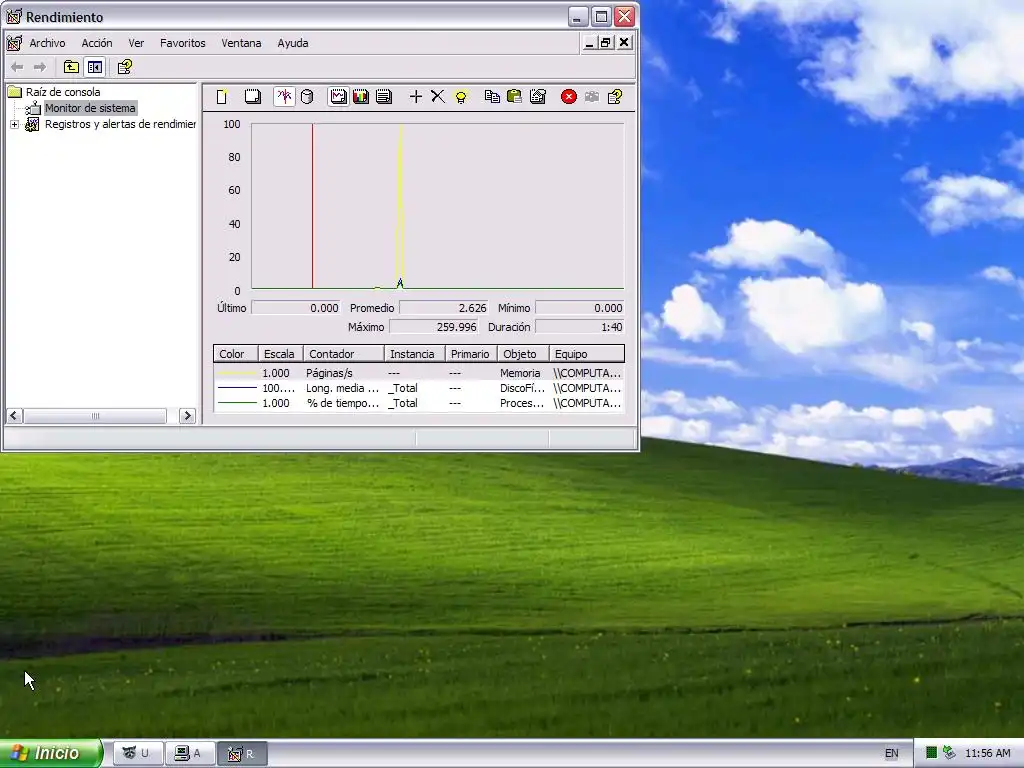Open the Favoritos menu
This screenshot has height=768, width=1024.
tap(183, 43)
